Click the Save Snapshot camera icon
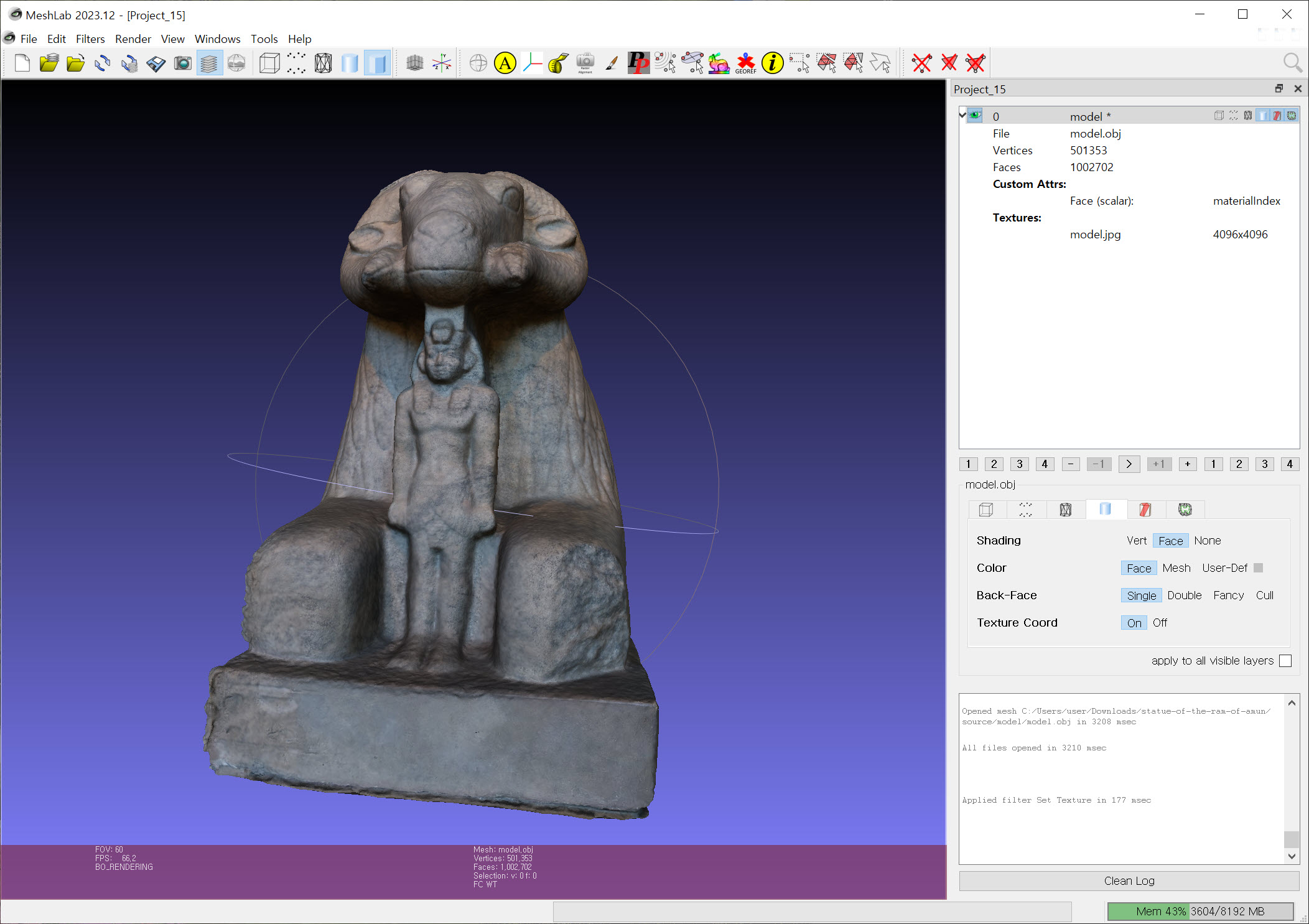This screenshot has width=1309, height=924. (182, 63)
